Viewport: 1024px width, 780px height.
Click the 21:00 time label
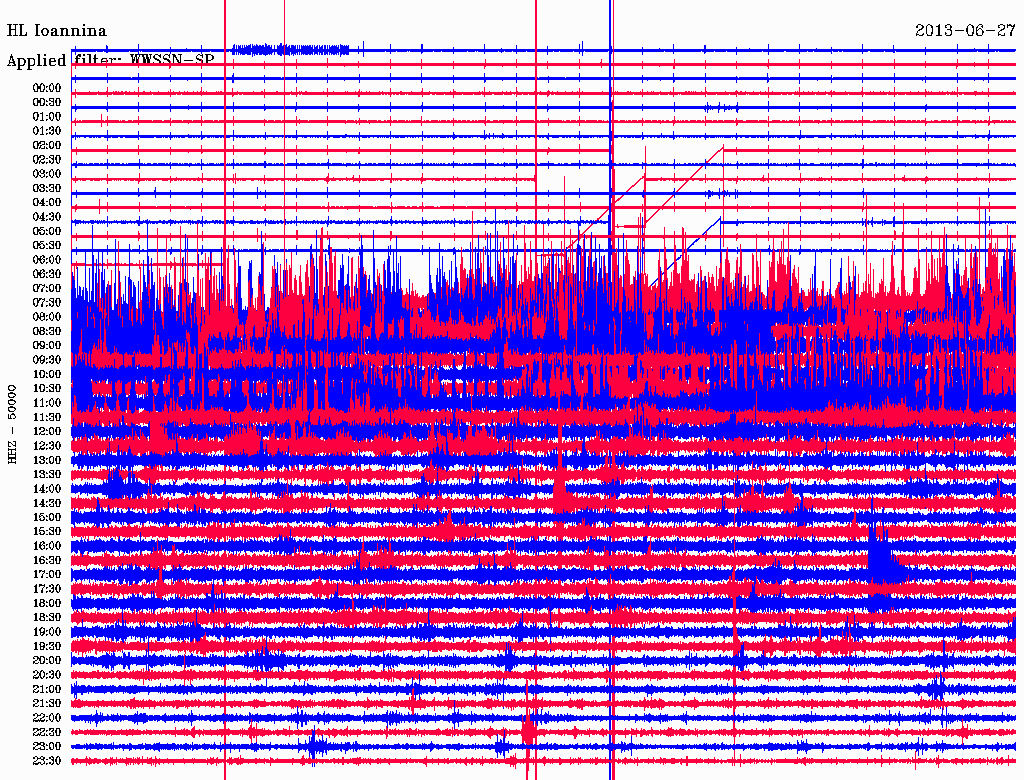tap(47, 690)
